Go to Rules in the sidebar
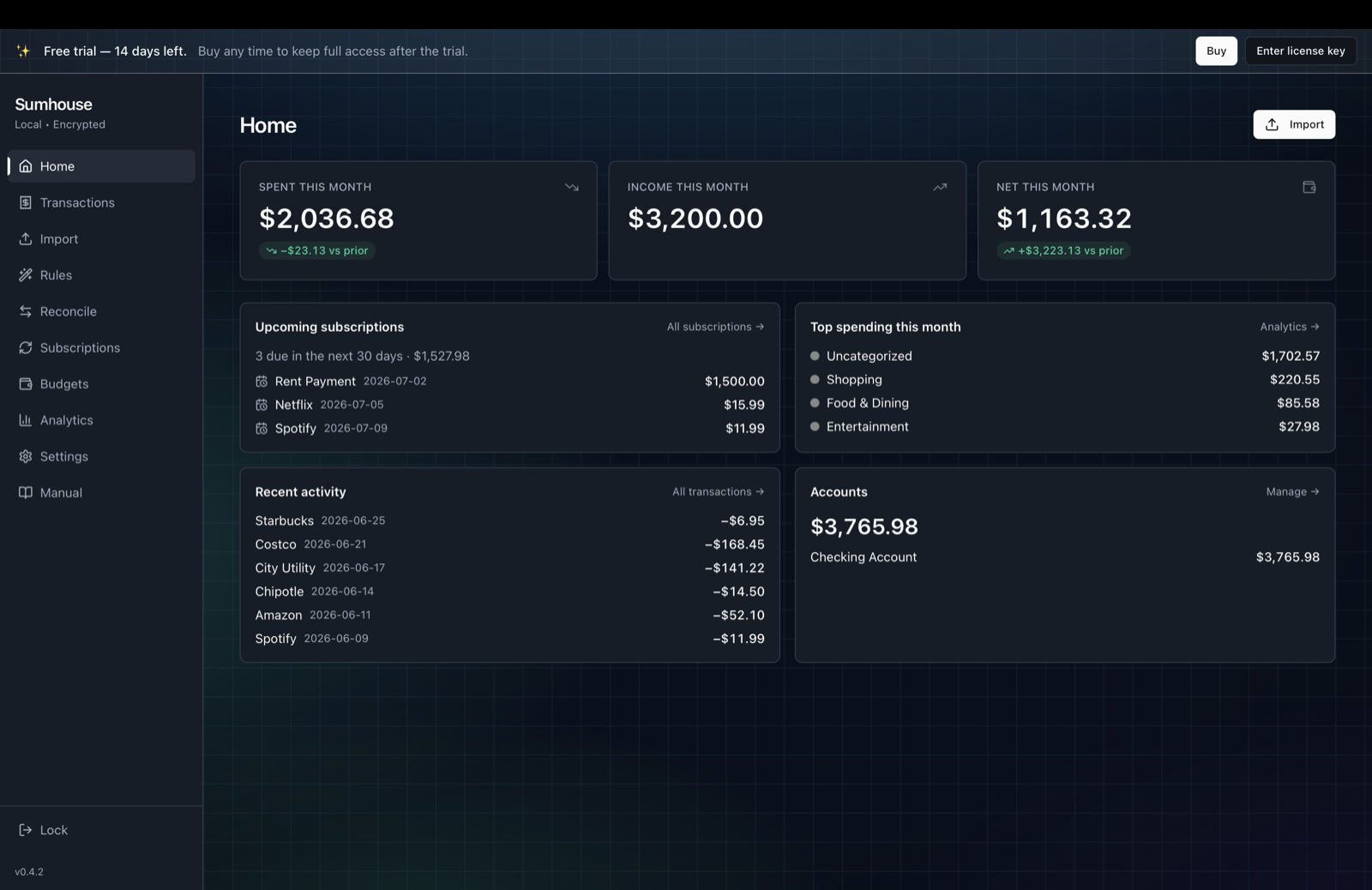Viewport: 1372px width, 890px height. click(101, 275)
